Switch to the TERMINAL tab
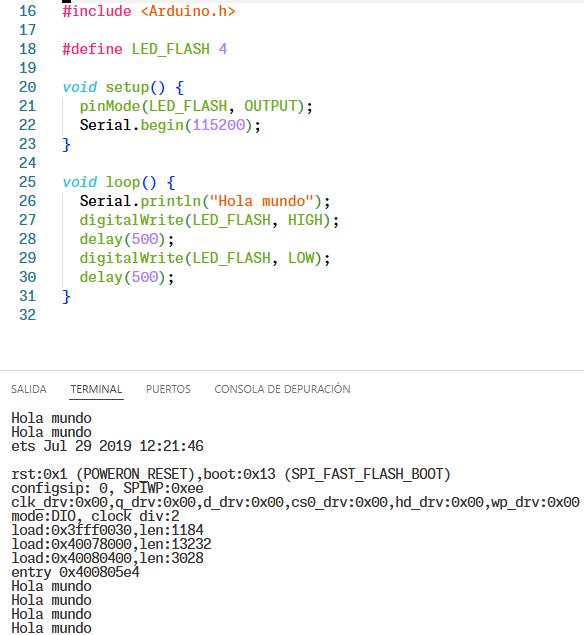 click(96, 389)
